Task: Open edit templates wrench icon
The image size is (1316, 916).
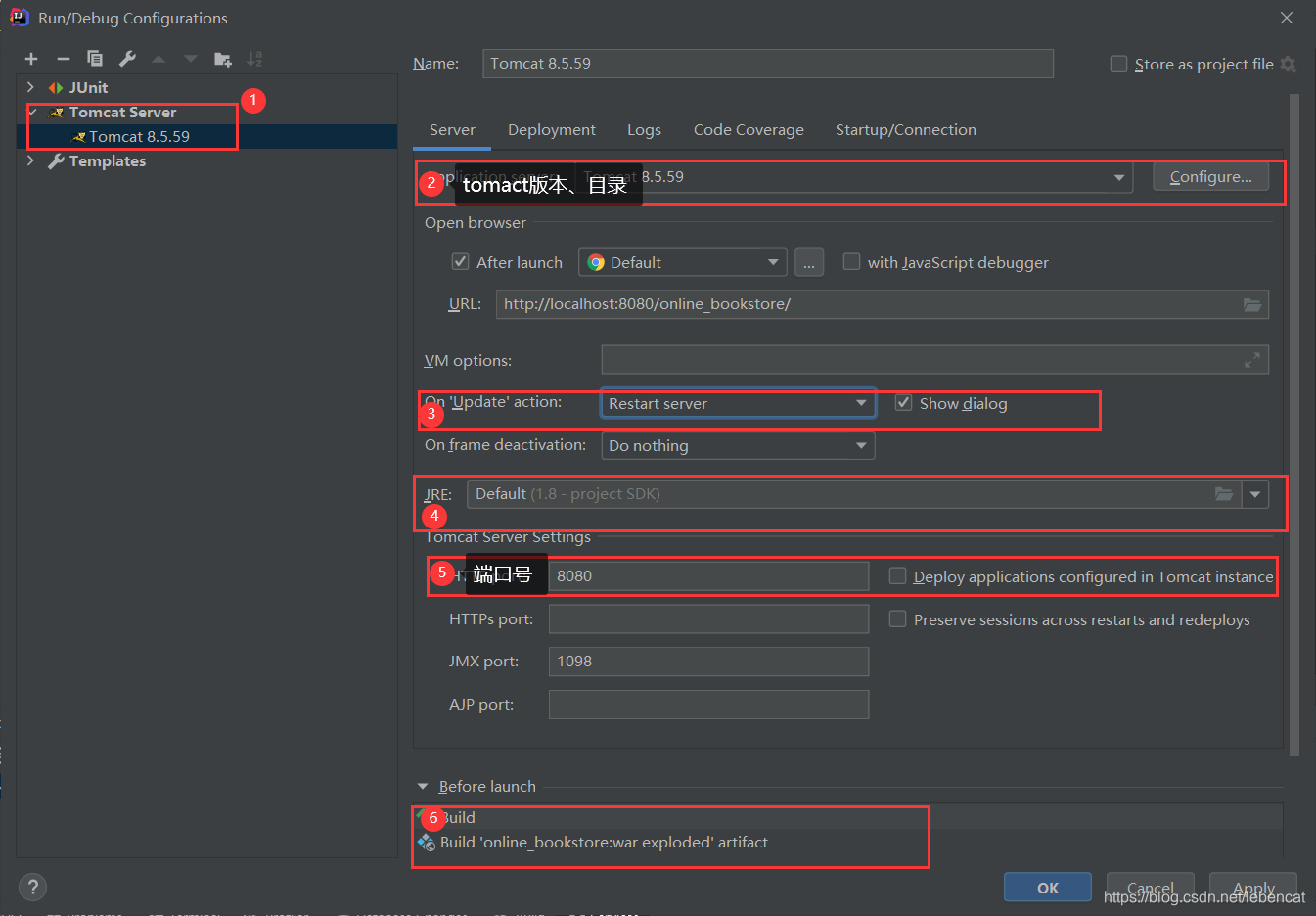Action: pyautogui.click(x=127, y=59)
